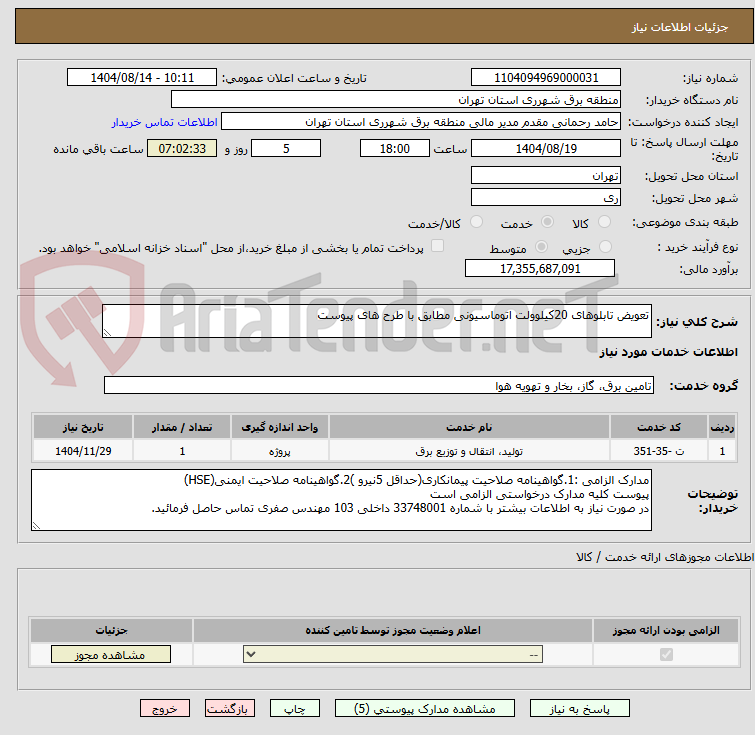Click the الزامی بودن ارائه مجوز header
Image resolution: width=755 pixels, height=735 pixels.
[x=666, y=630]
